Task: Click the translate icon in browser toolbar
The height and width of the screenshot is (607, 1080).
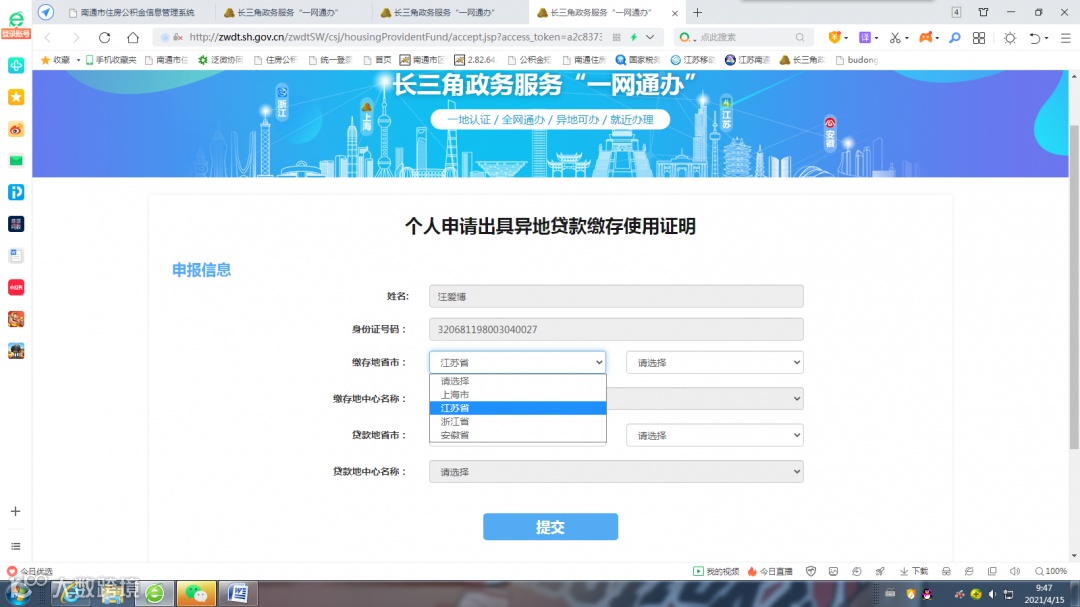Action: click(x=865, y=37)
